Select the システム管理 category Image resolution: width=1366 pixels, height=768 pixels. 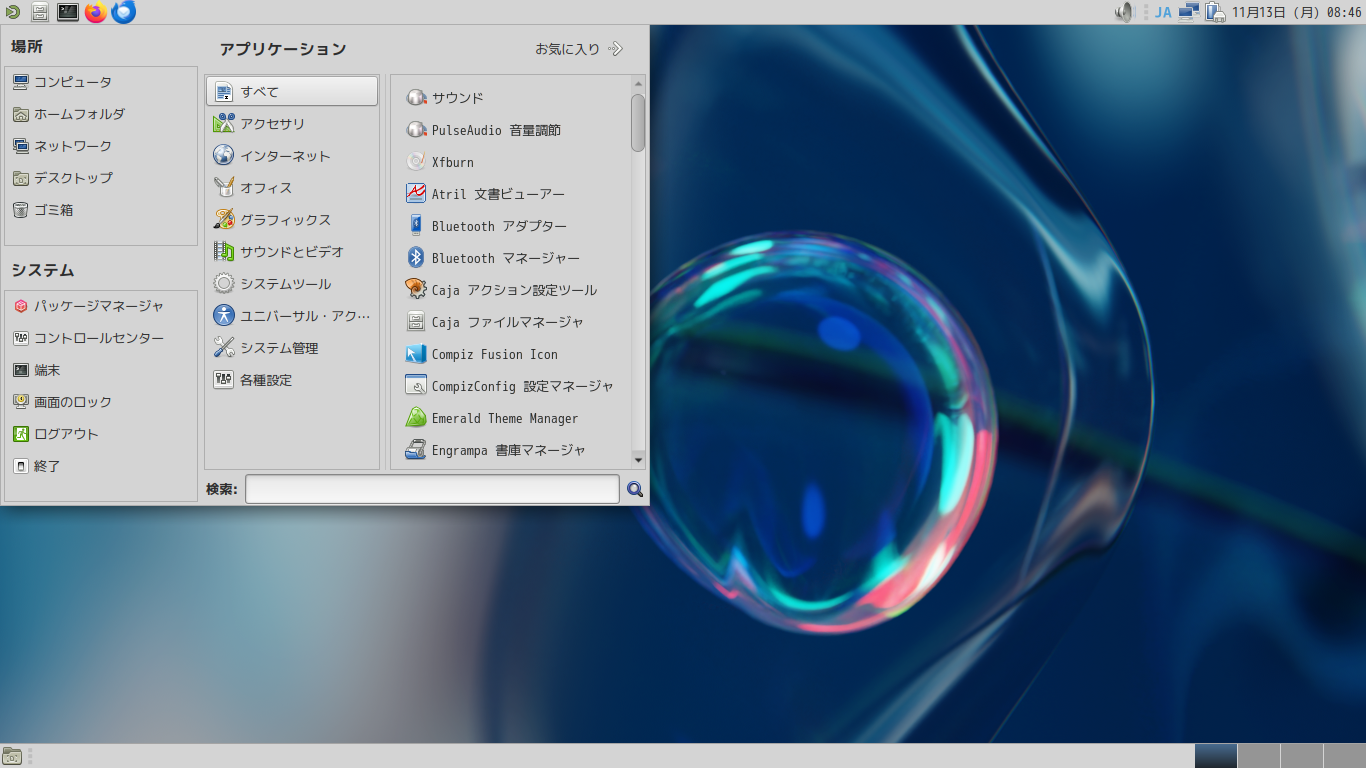(292, 348)
